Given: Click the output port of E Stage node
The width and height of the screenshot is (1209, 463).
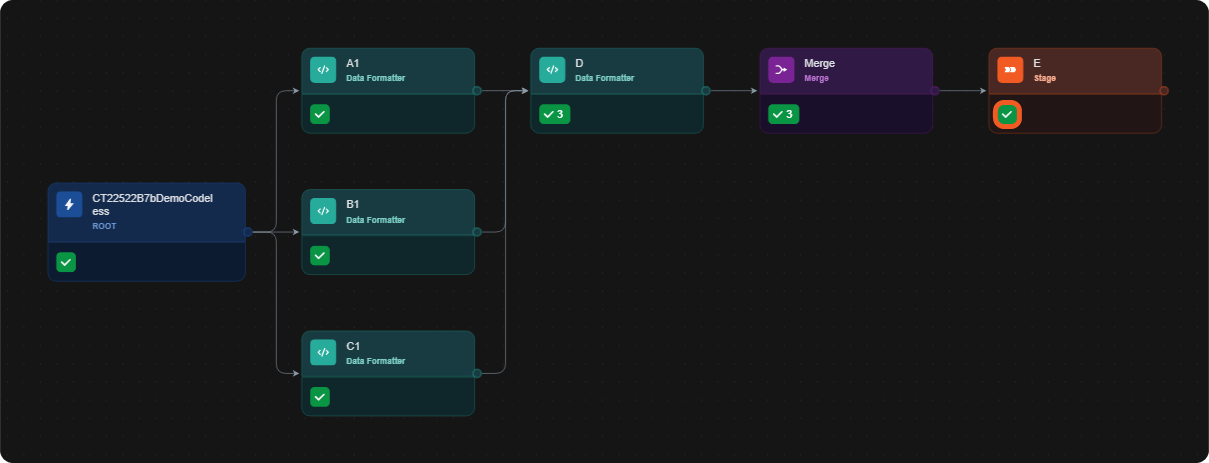Looking at the screenshot, I should (x=1164, y=91).
